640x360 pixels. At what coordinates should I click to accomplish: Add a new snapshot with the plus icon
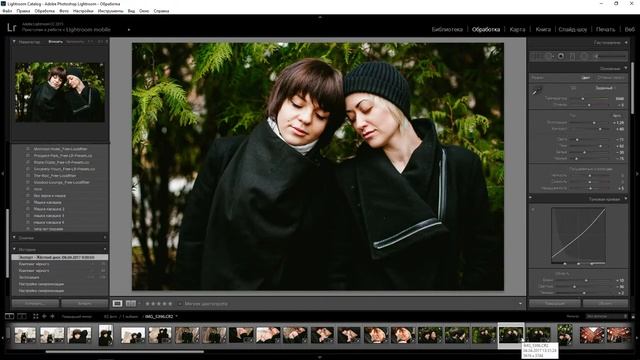tap(105, 238)
